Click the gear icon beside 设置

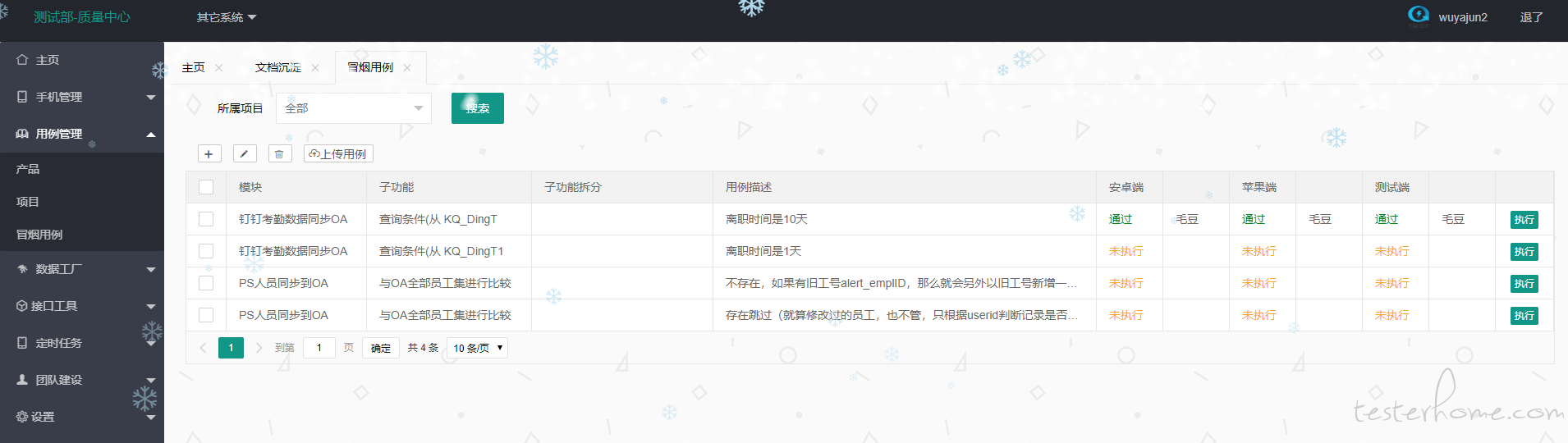click(x=22, y=417)
